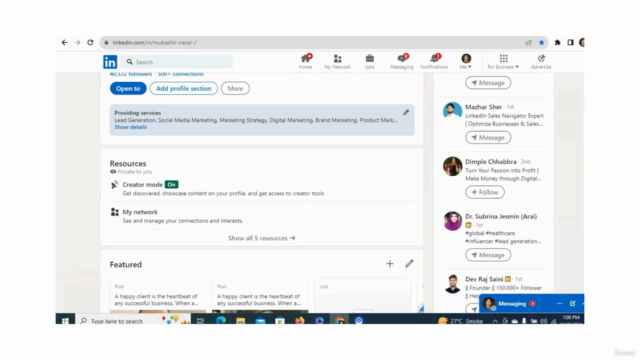Open the Jobs briefcase icon
Screen dimensions: 640x360
click(x=369, y=62)
